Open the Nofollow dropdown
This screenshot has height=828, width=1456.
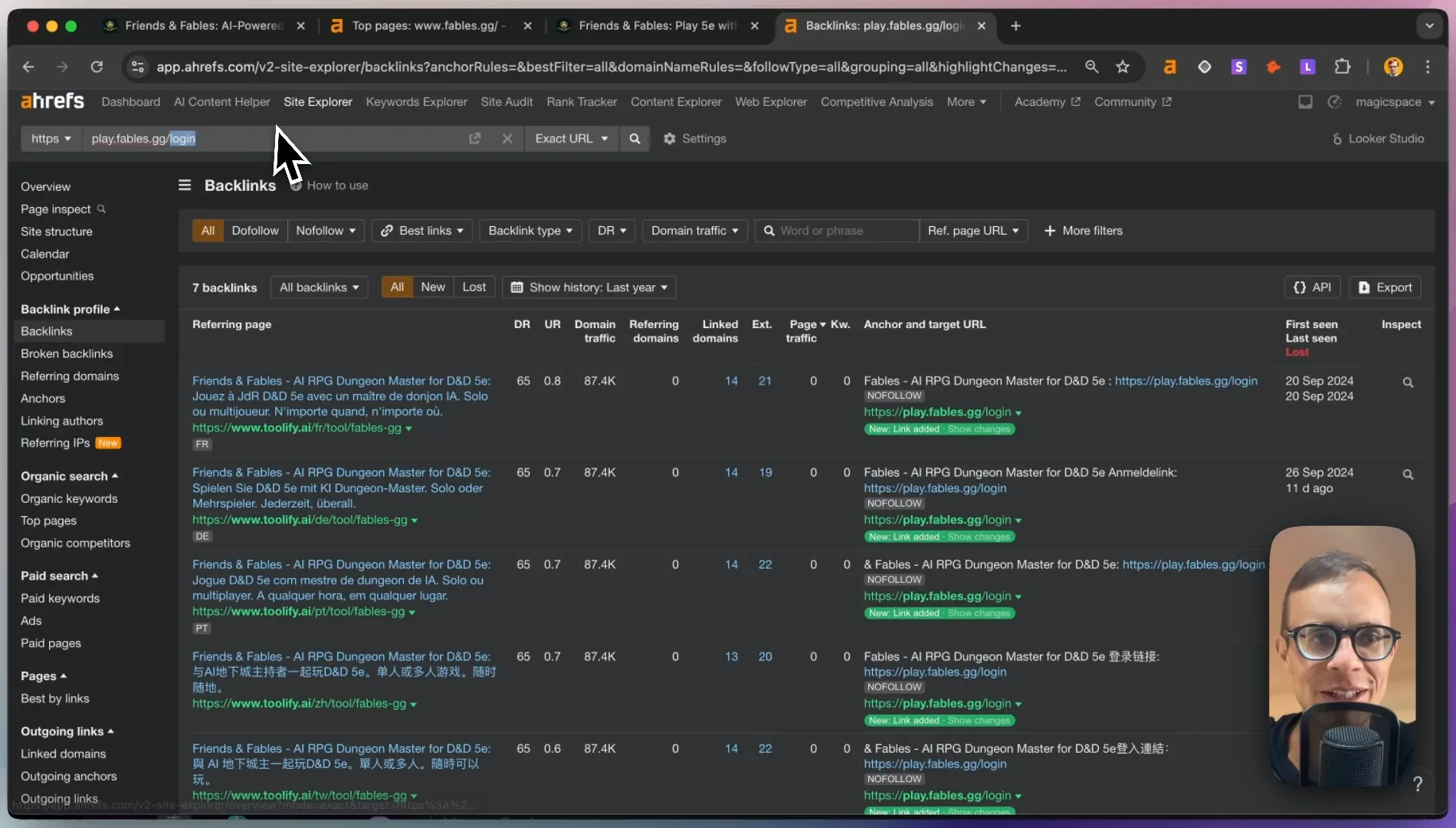326,231
